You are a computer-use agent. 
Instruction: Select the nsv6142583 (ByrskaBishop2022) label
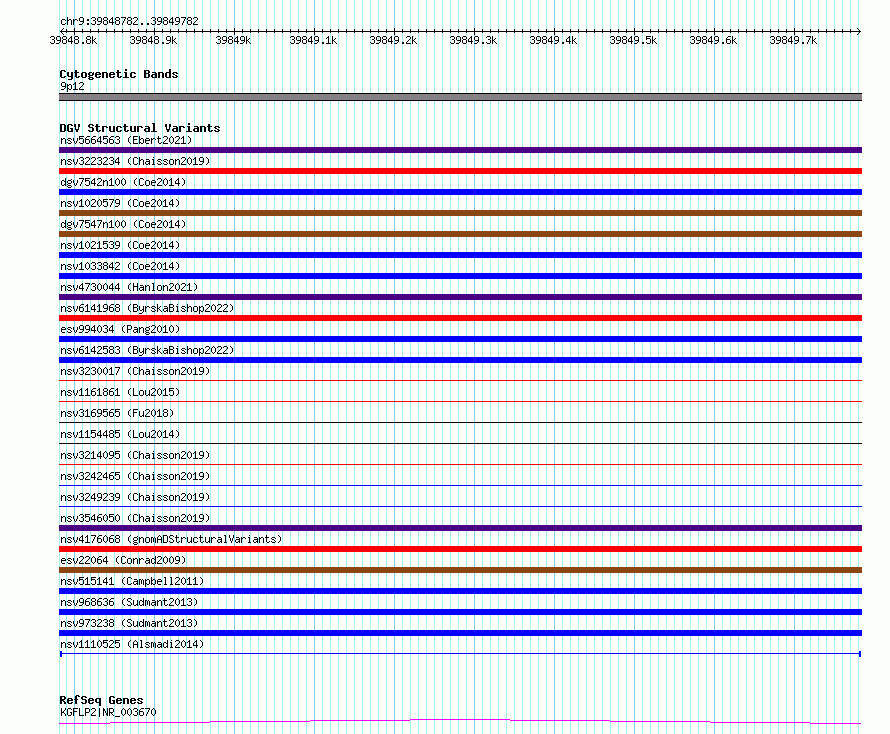pos(147,350)
